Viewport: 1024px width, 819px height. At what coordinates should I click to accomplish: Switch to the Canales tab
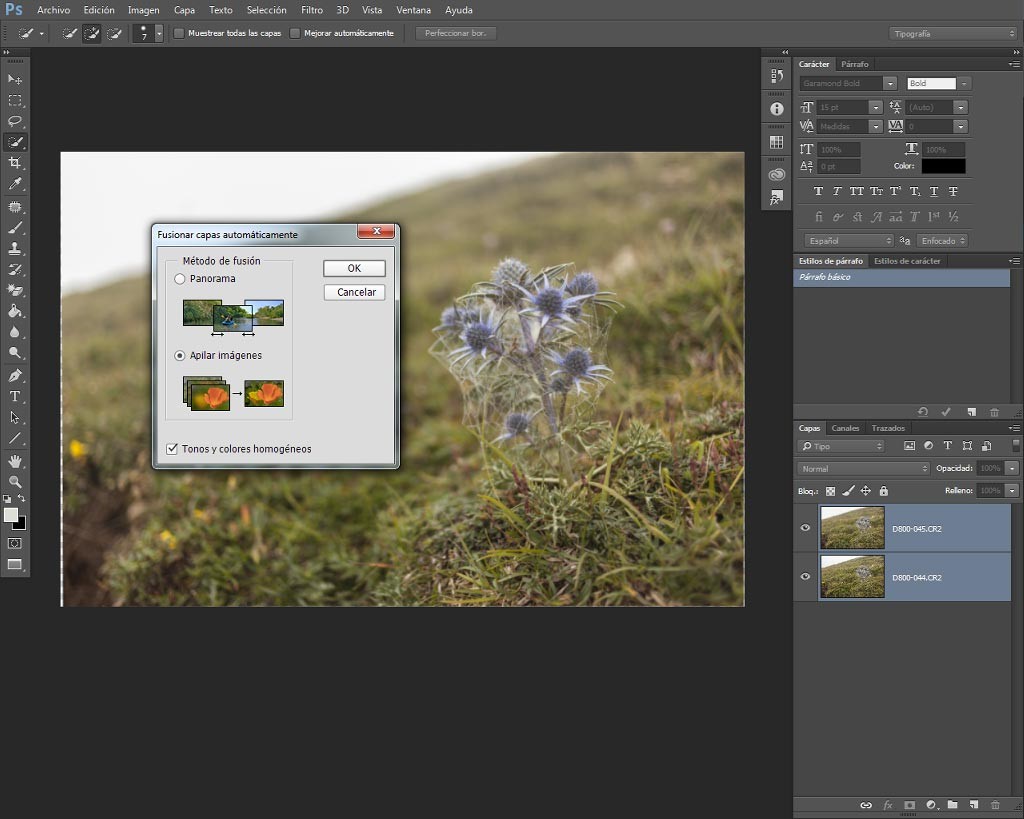pyautogui.click(x=845, y=428)
